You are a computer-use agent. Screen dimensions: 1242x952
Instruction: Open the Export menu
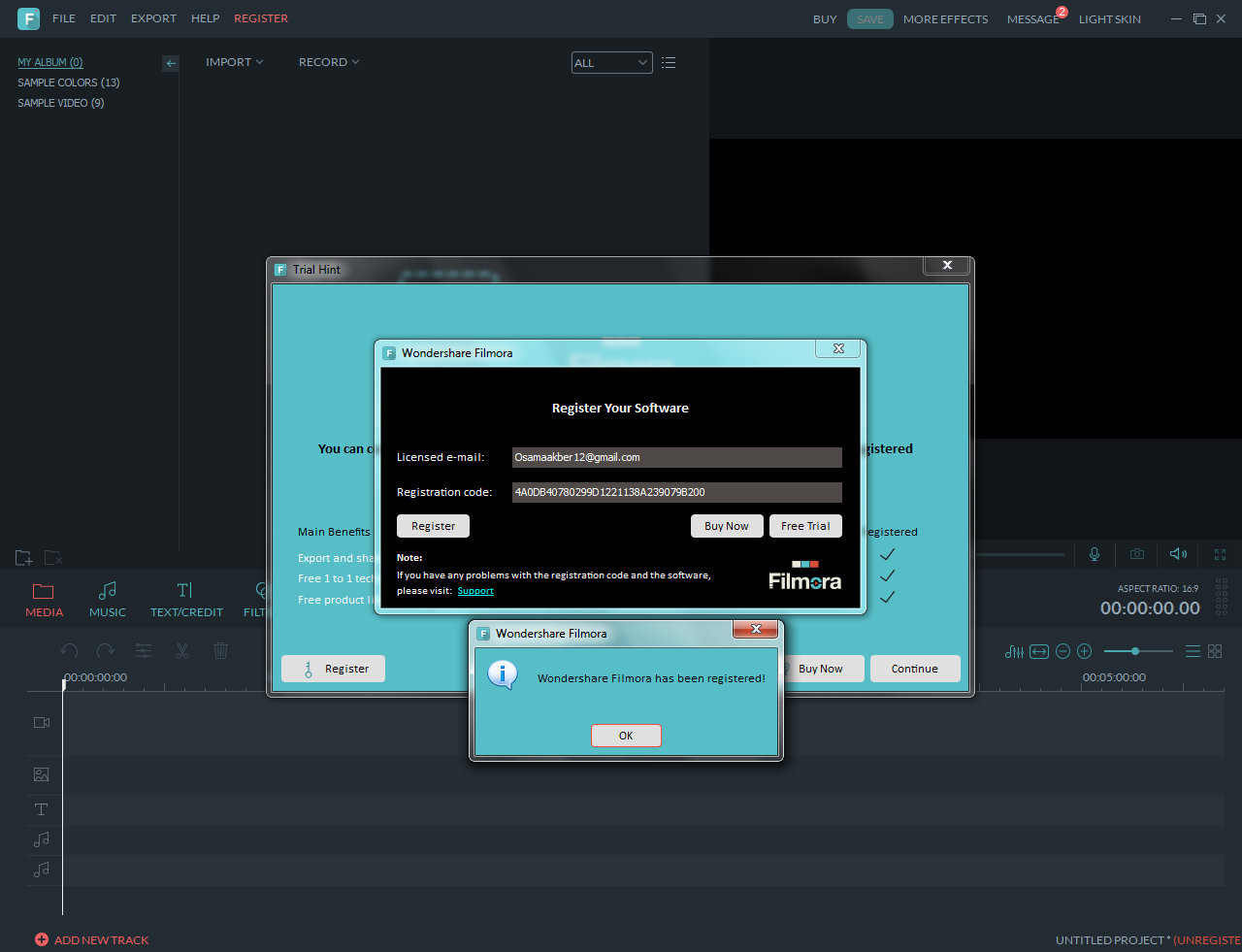[154, 18]
